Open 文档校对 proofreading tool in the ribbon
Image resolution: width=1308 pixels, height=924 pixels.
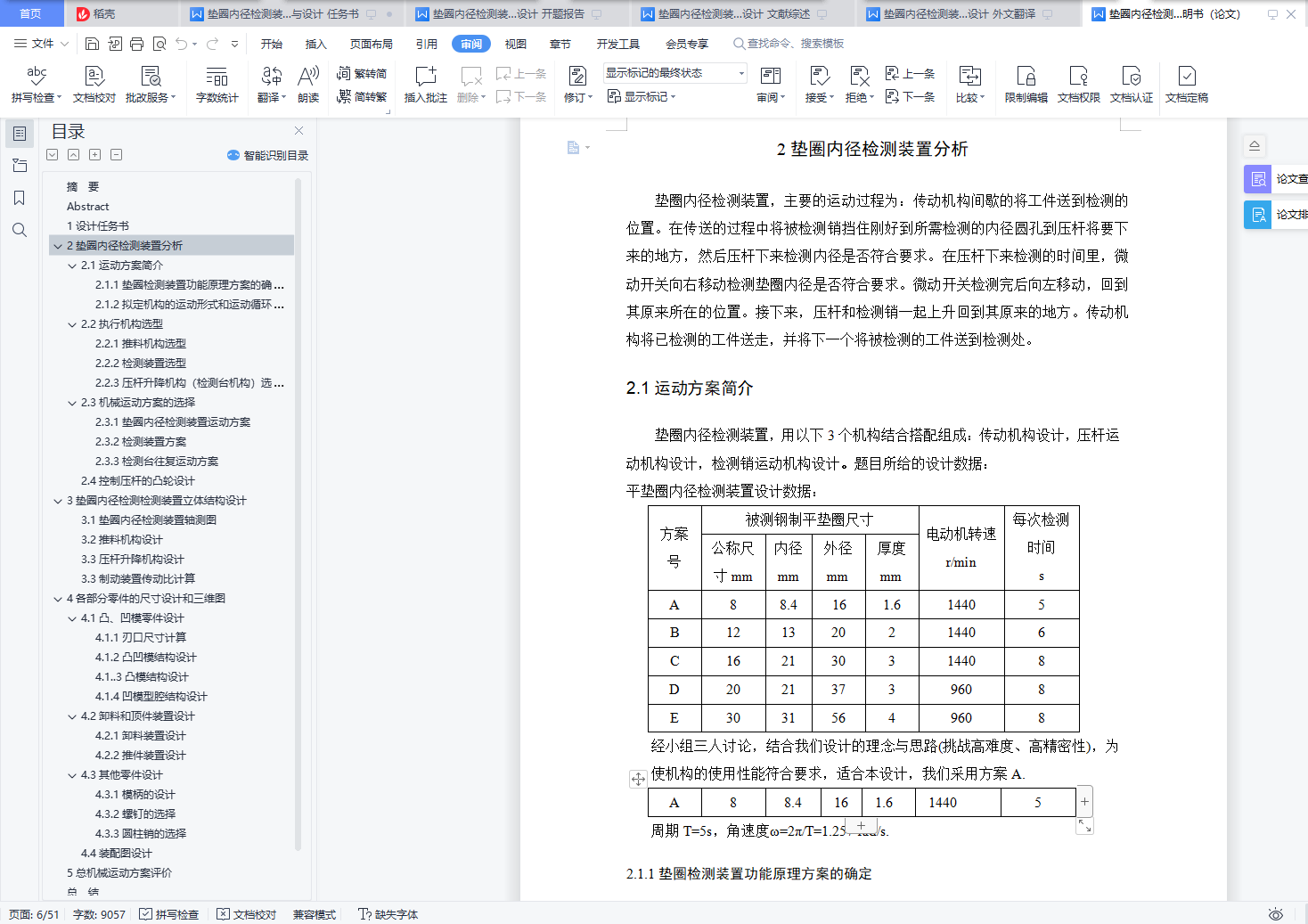coord(94,86)
